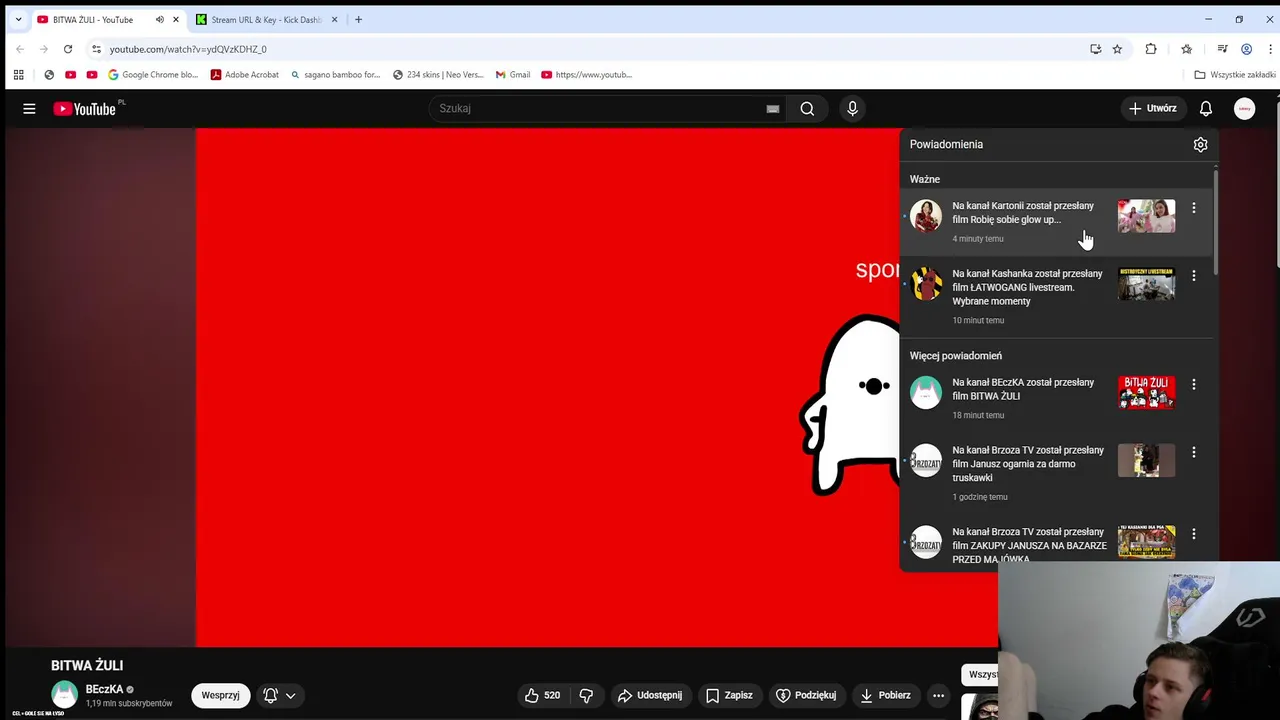The width and height of the screenshot is (1280, 720).
Task: Open the Gmail bookmark
Action: 513,74
